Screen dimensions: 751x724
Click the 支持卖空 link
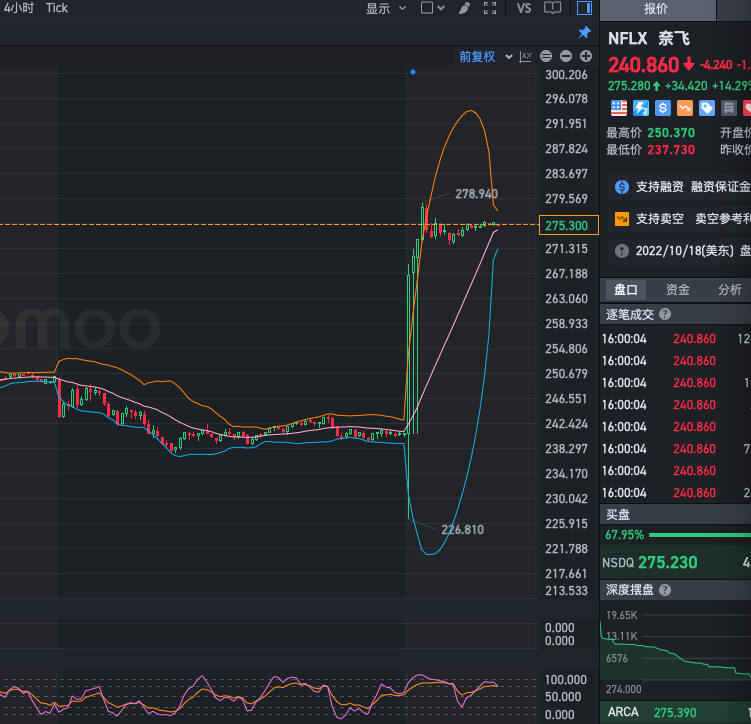tap(660, 219)
